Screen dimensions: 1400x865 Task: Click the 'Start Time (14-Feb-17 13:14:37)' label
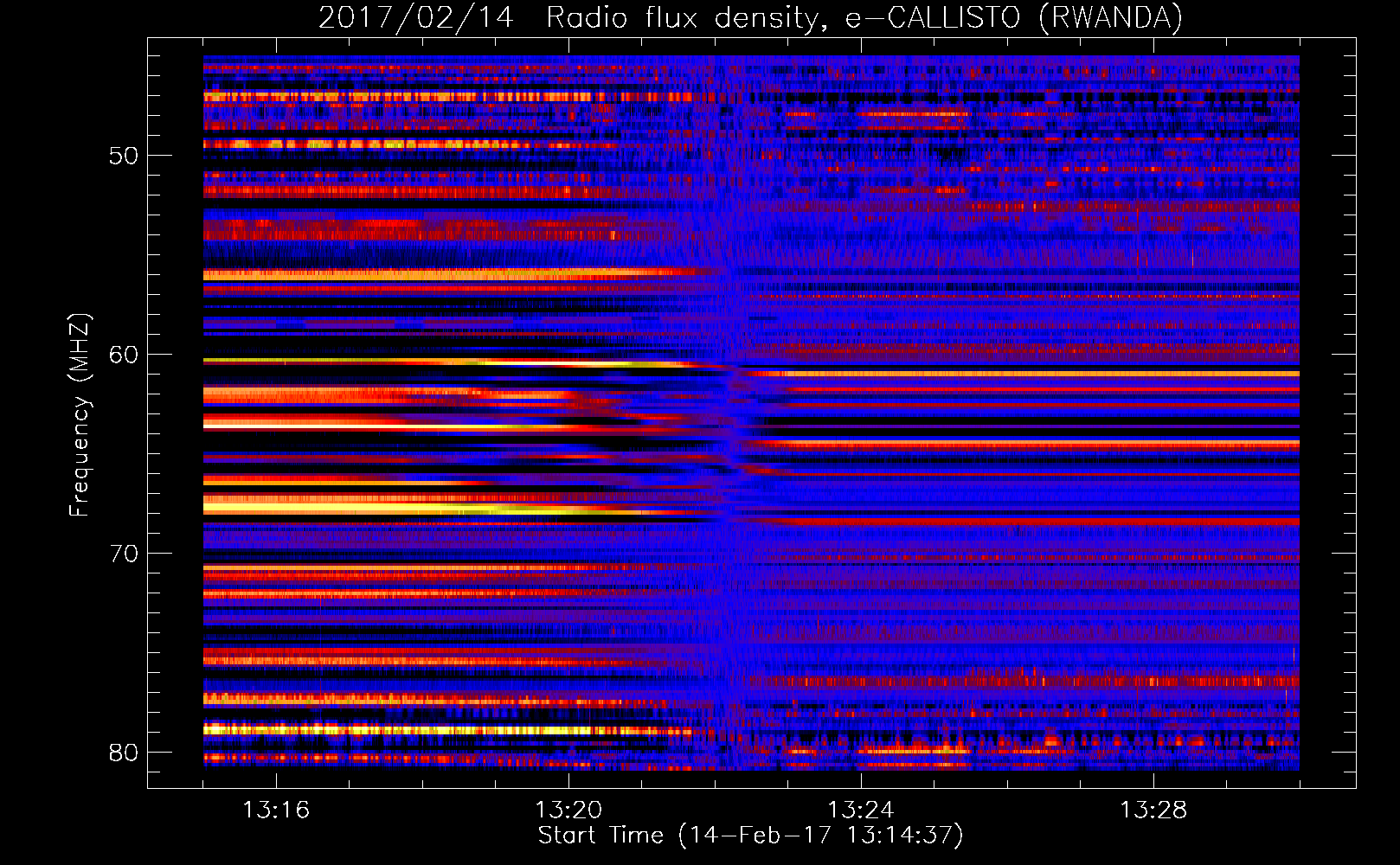click(751, 836)
